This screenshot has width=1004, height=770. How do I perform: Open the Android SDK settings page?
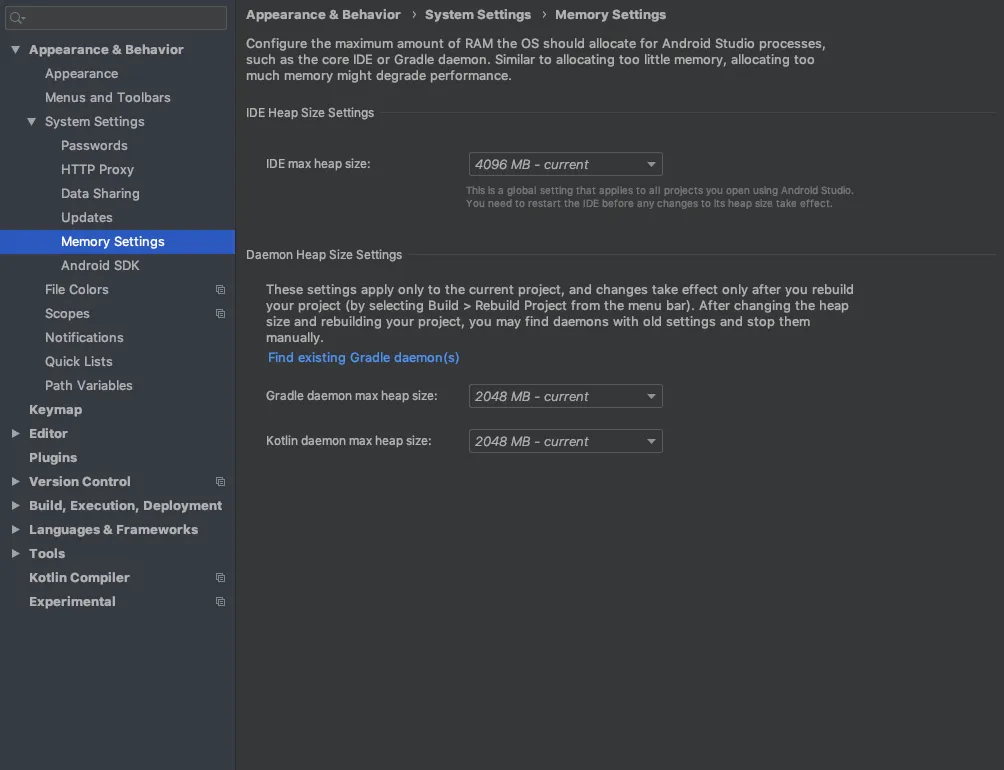pos(100,266)
